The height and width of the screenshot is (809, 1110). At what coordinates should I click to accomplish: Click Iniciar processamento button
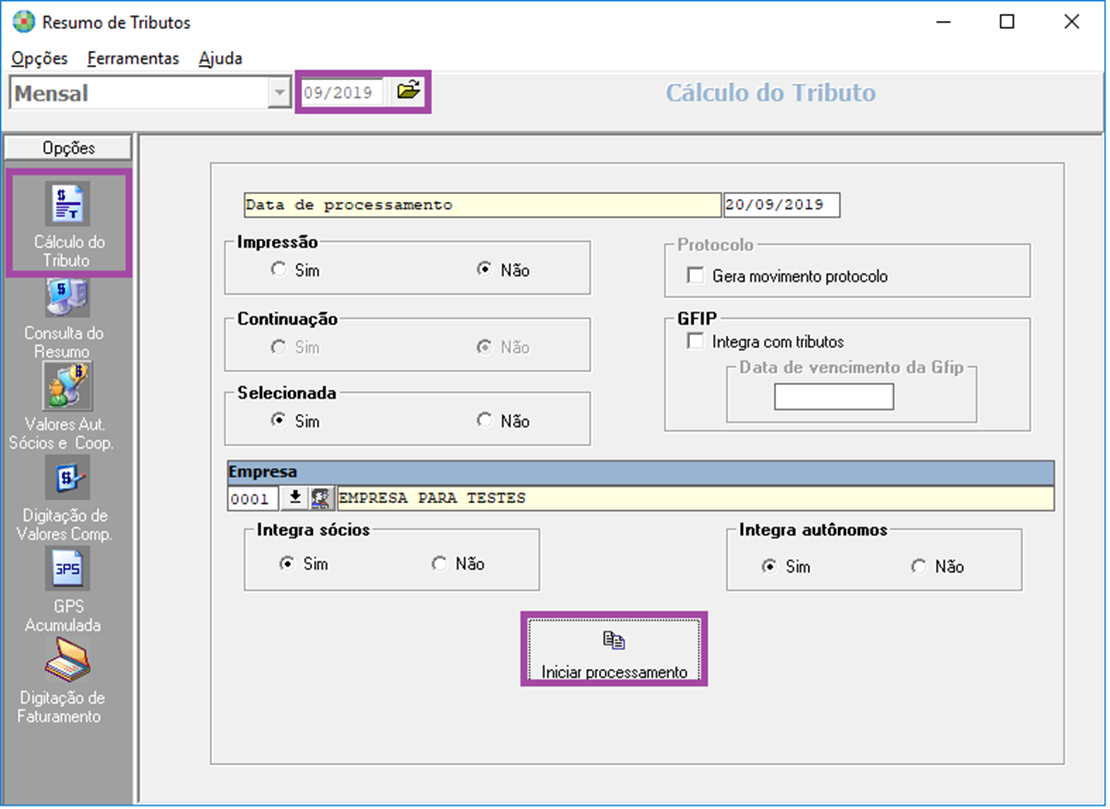[x=614, y=649]
